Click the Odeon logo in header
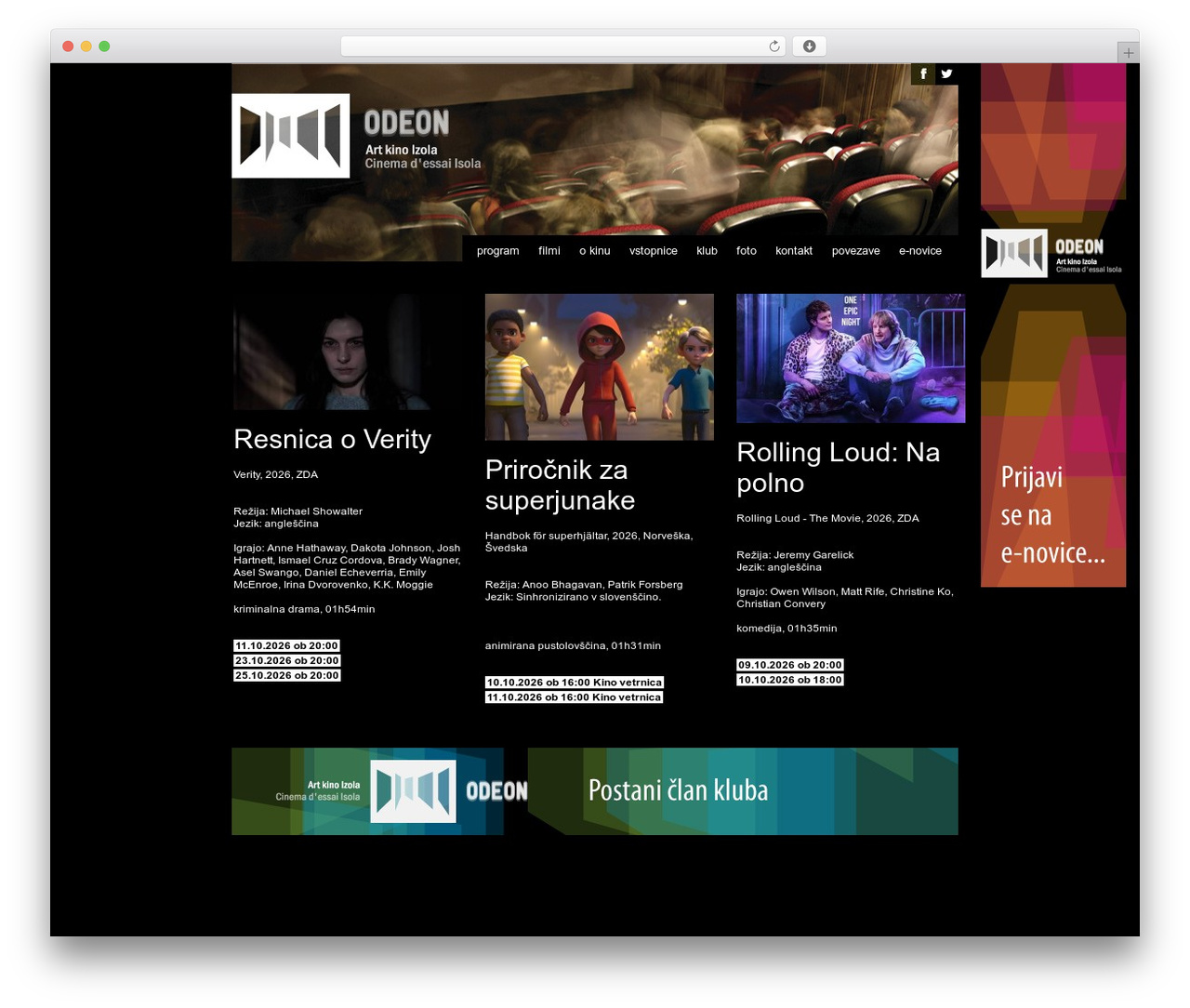 pos(290,136)
